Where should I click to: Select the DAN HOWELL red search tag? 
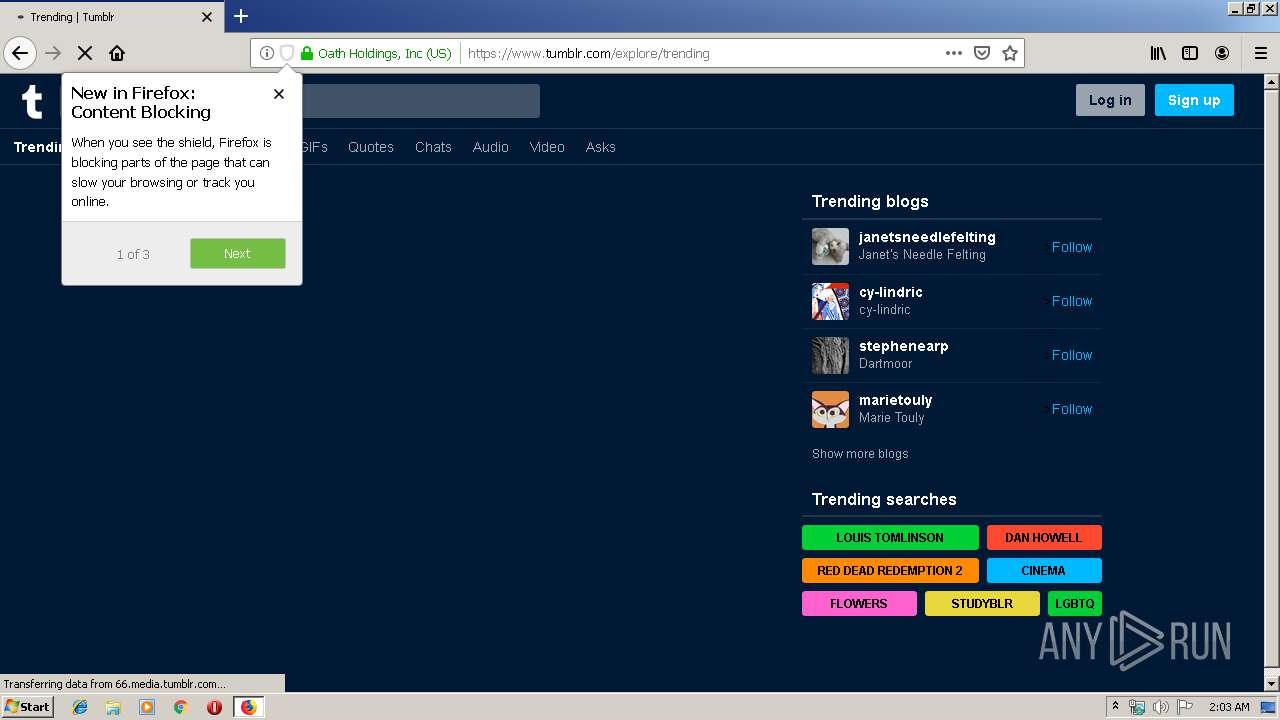coord(1044,537)
